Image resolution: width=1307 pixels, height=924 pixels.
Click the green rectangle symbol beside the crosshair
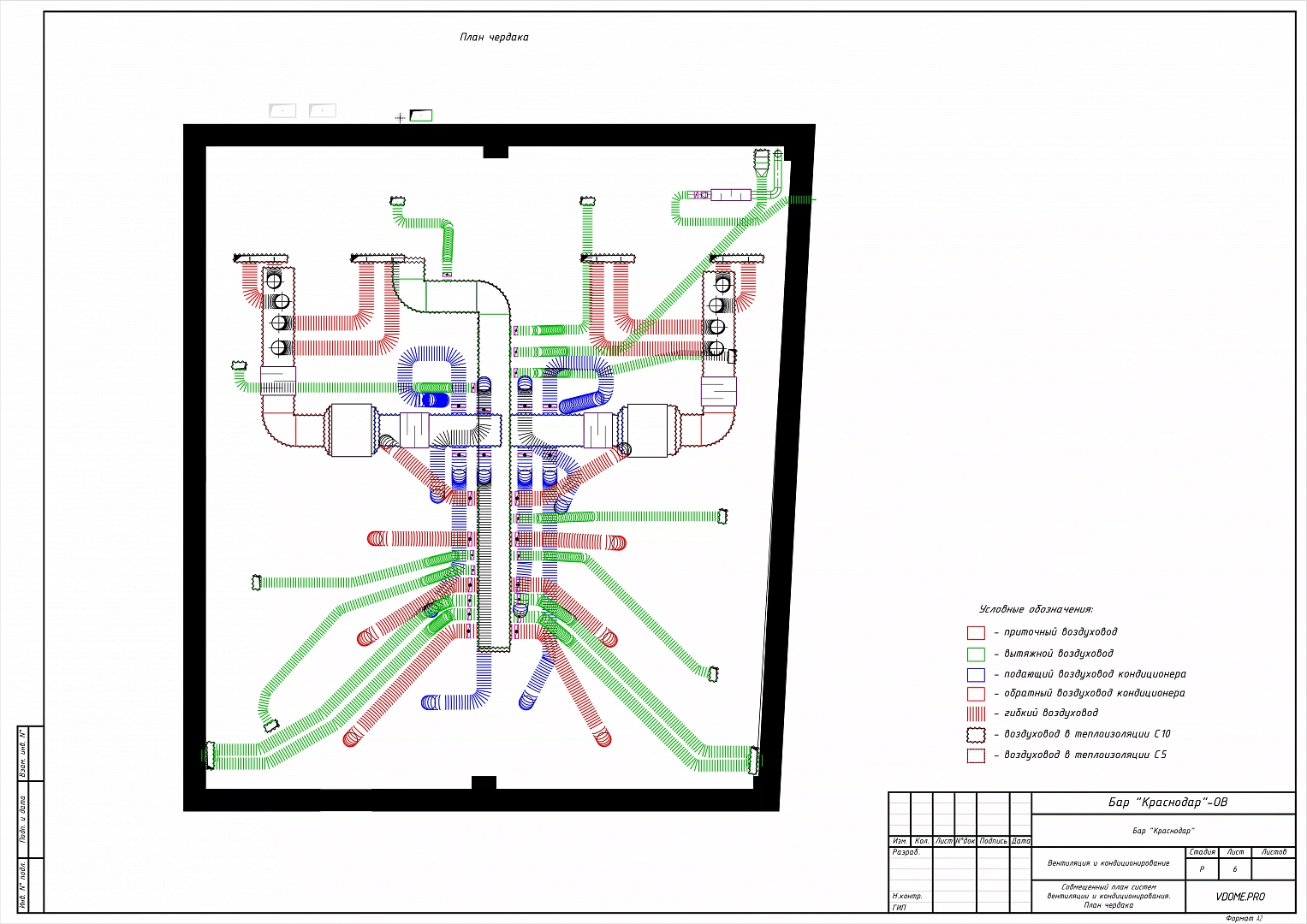pyautogui.click(x=421, y=115)
